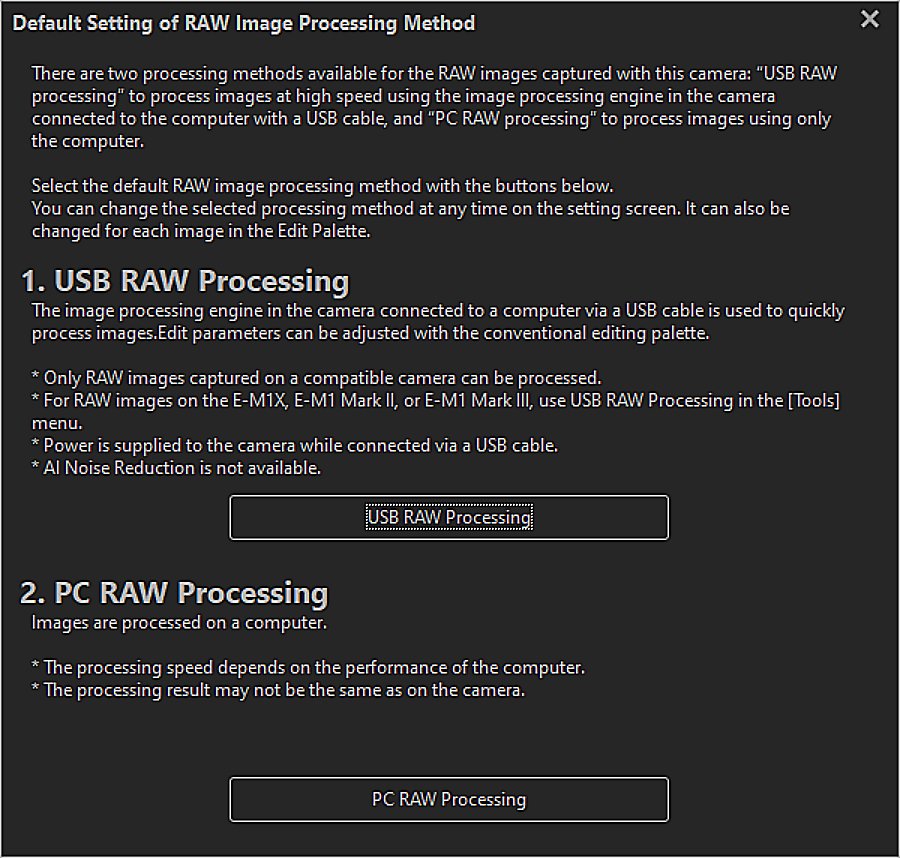The width and height of the screenshot is (900, 858).
Task: Click the USB RAW Processing button
Action: [x=449, y=517]
